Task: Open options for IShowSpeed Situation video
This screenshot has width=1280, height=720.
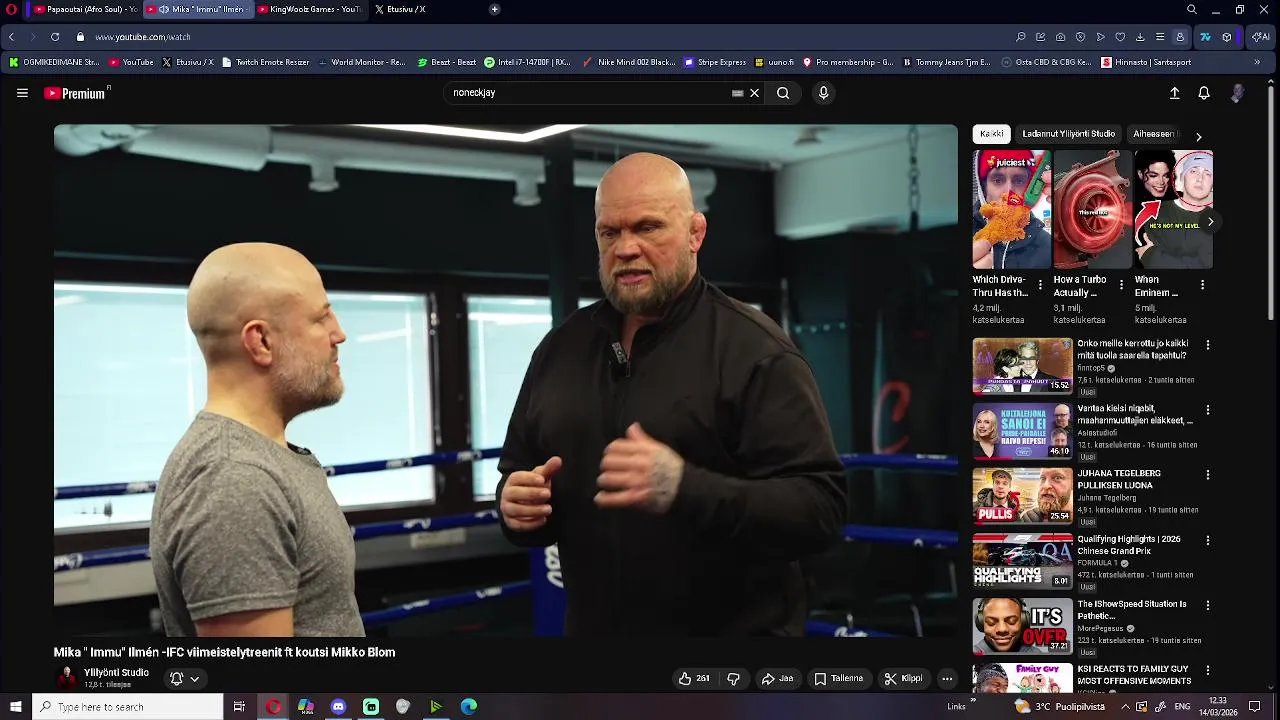Action: pos(1207,605)
